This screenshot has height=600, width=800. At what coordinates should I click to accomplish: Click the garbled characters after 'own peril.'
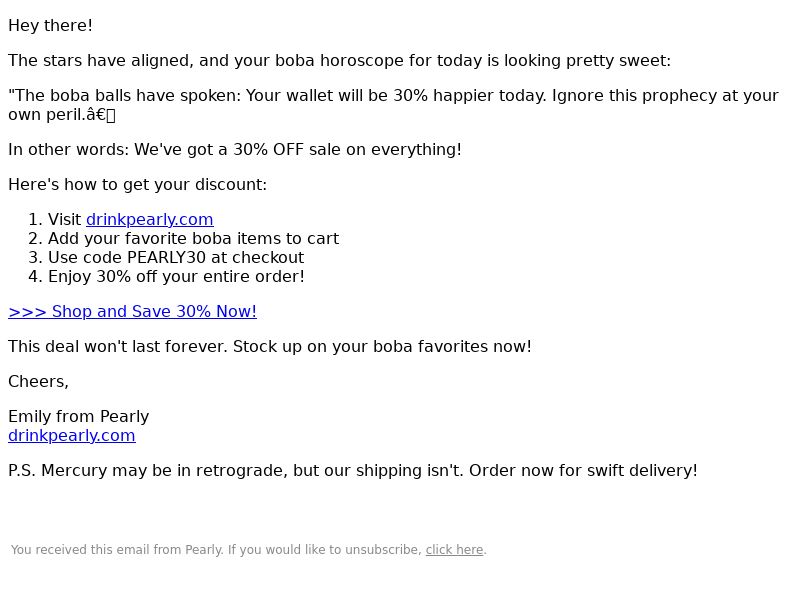101,115
